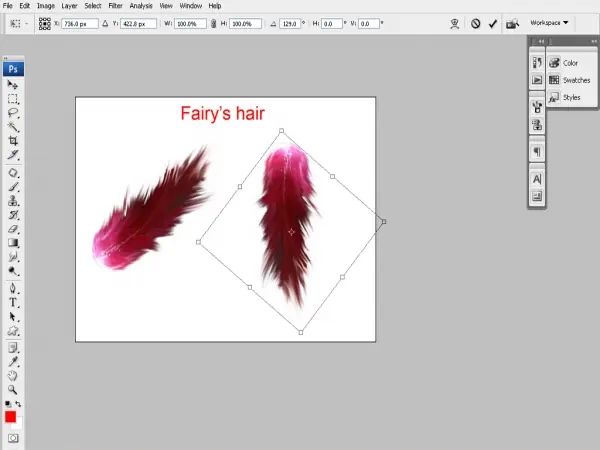This screenshot has width=600, height=450.
Task: Toggle relative positioning triangle for reference point
Action: click(x=105, y=24)
